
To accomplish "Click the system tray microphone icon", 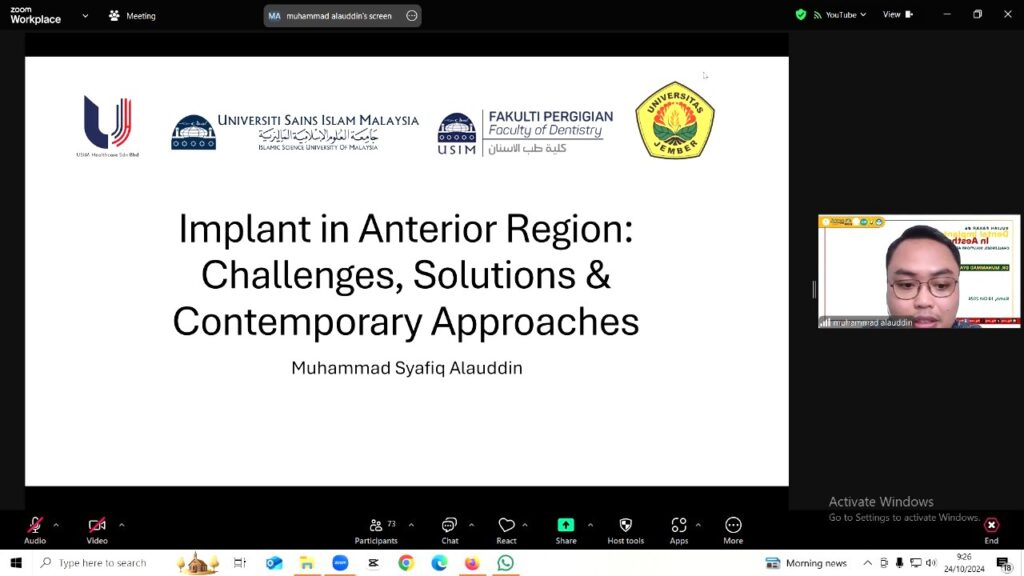I will tap(899, 563).
